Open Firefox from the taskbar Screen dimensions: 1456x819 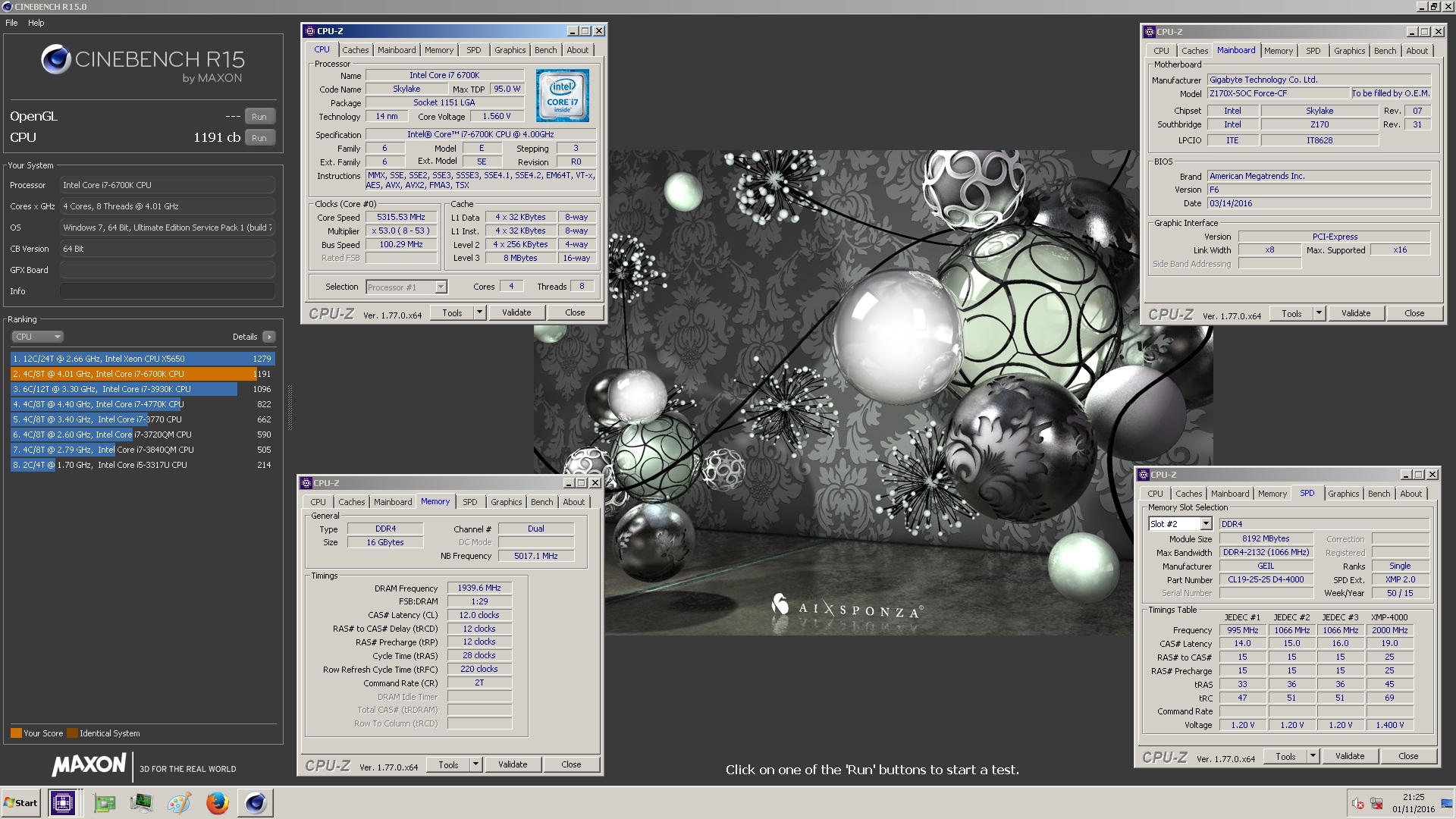pyautogui.click(x=217, y=803)
